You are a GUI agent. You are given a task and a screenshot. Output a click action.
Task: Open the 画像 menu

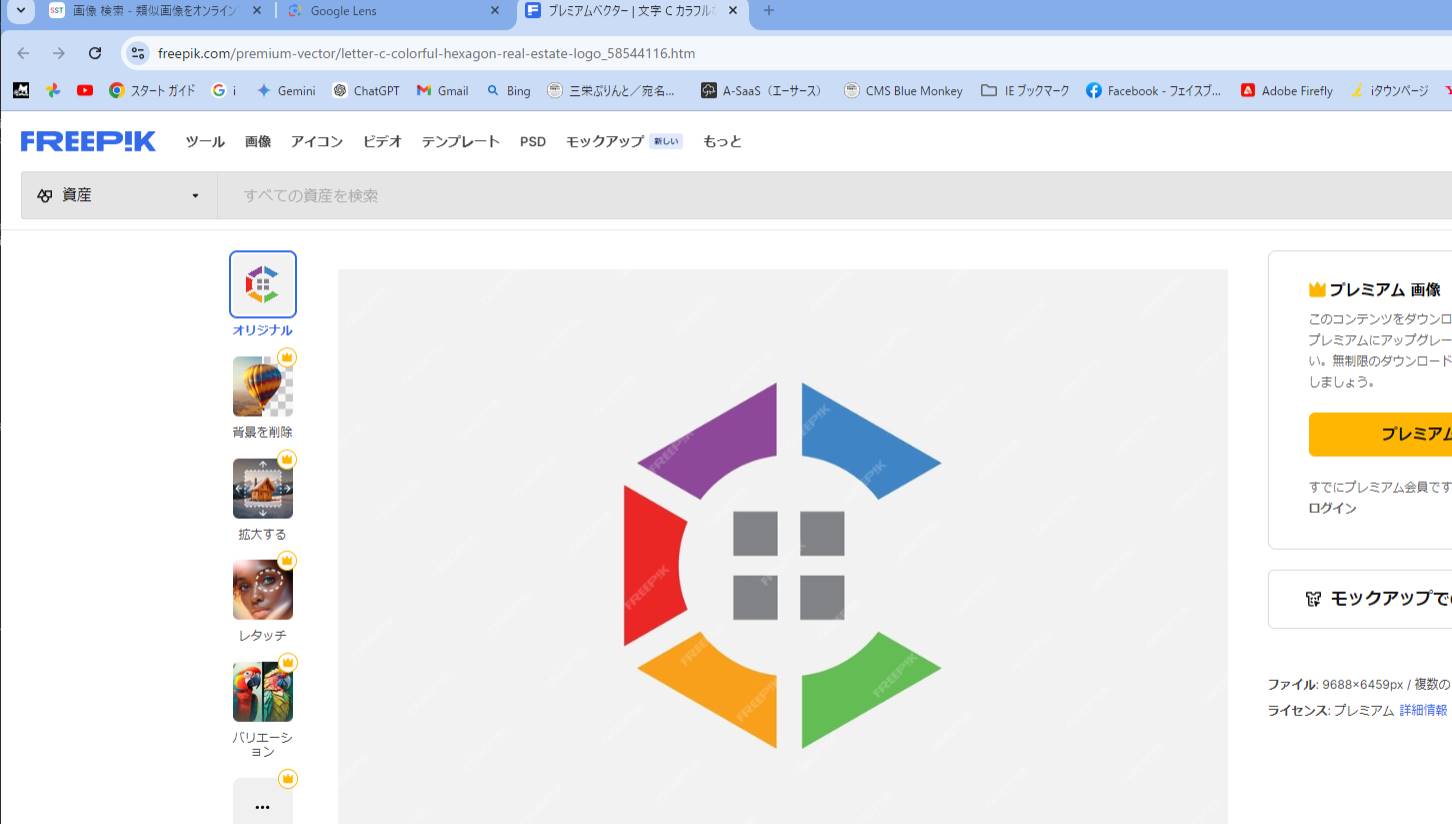click(258, 141)
